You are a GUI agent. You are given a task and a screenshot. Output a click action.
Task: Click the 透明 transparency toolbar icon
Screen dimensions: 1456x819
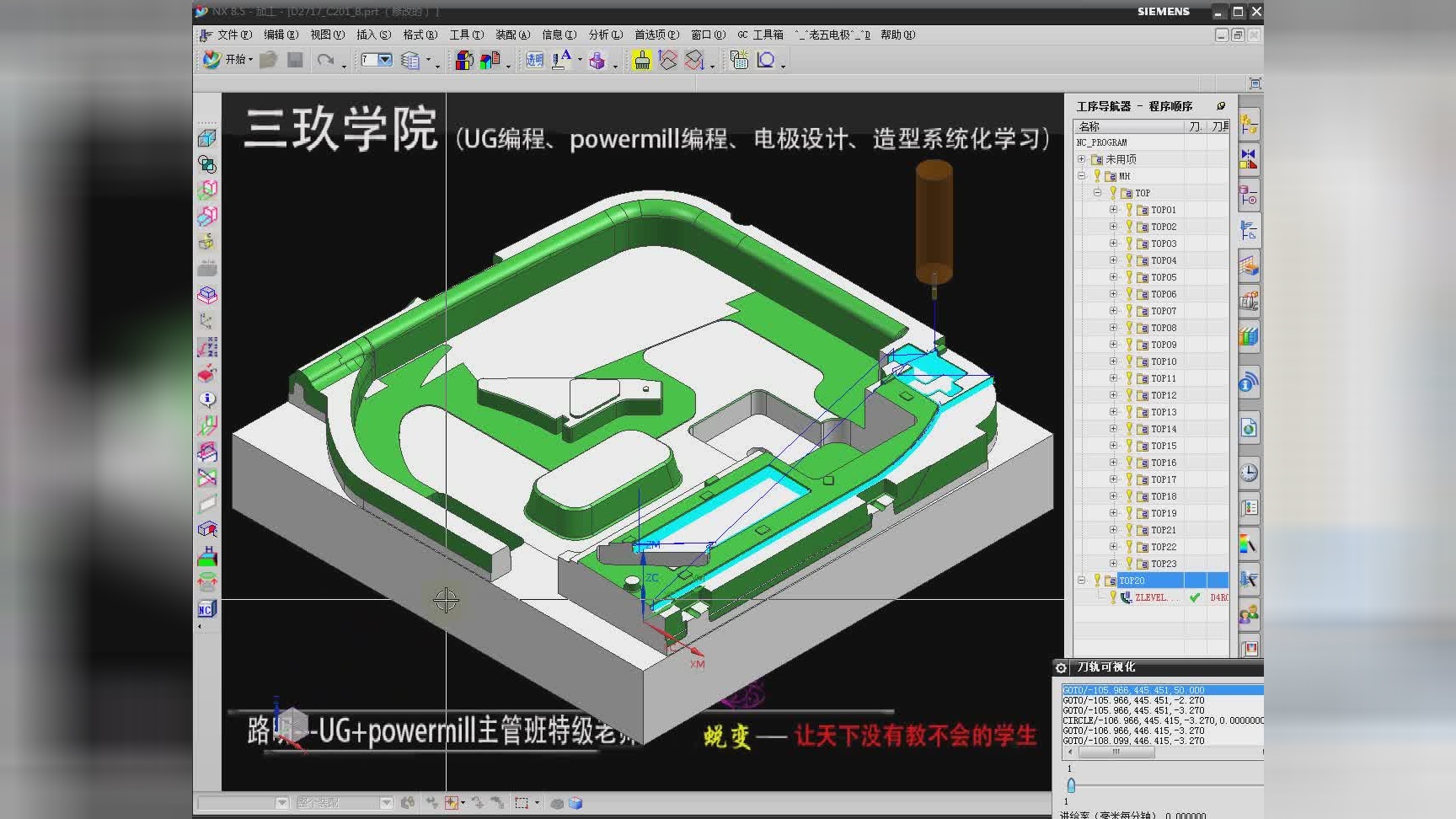tap(534, 60)
